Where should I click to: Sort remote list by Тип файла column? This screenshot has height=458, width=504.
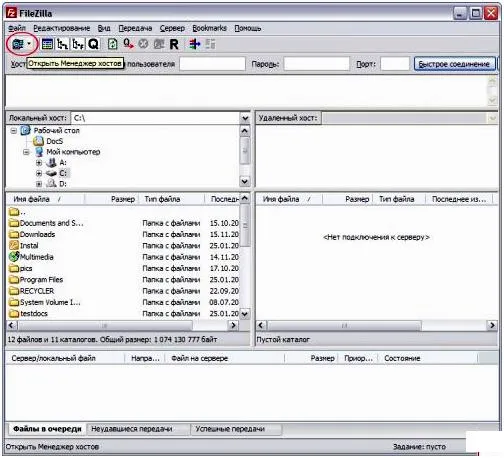(x=399, y=199)
